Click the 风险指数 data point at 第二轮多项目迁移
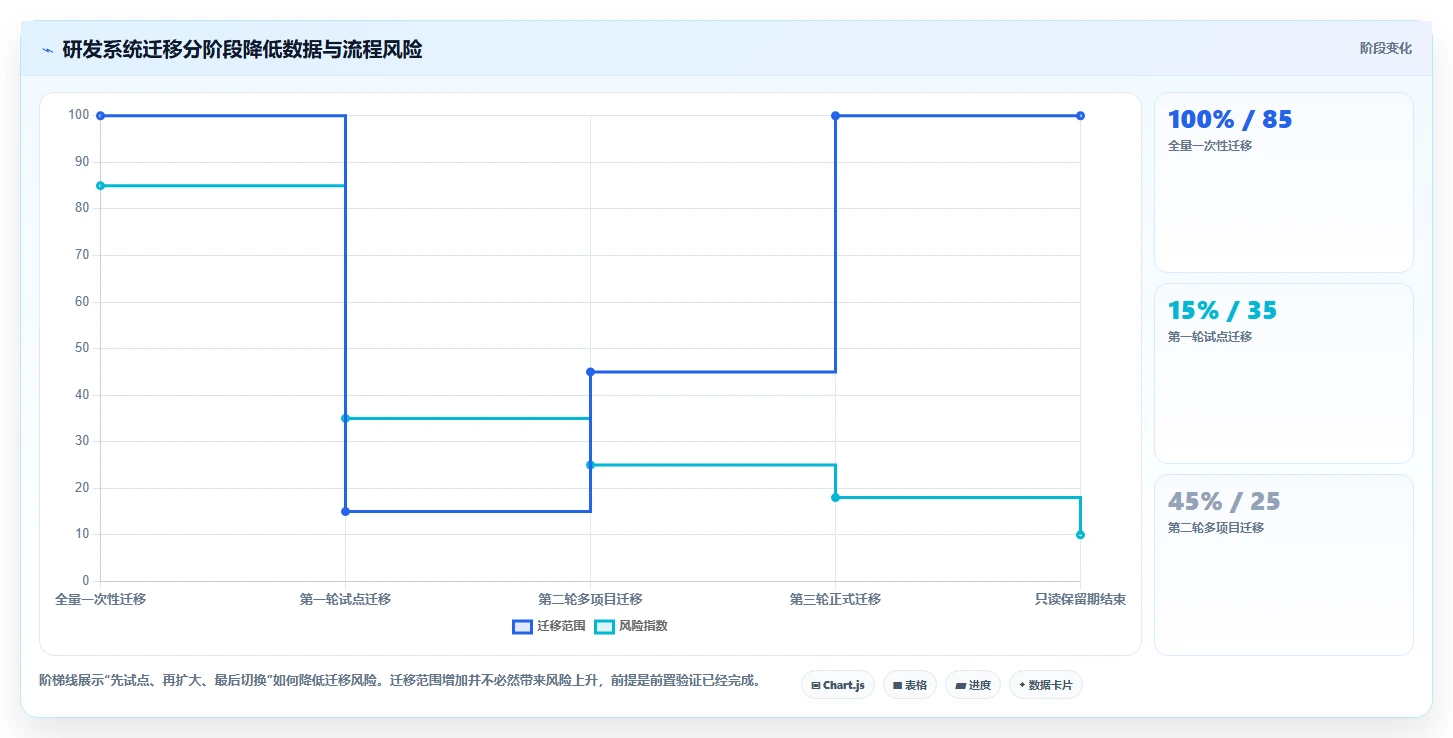Image resolution: width=1453 pixels, height=738 pixels. (x=590, y=465)
